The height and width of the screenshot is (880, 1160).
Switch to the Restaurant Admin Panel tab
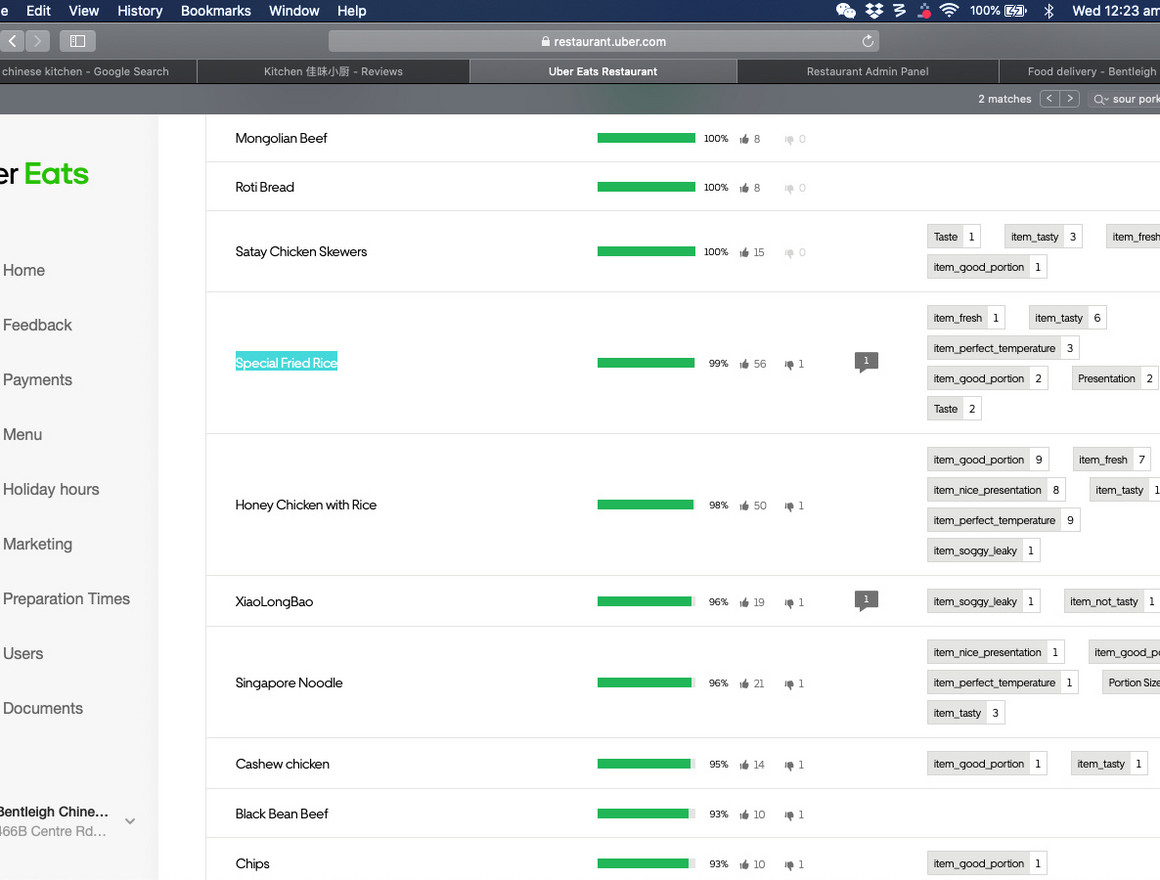[x=867, y=71]
